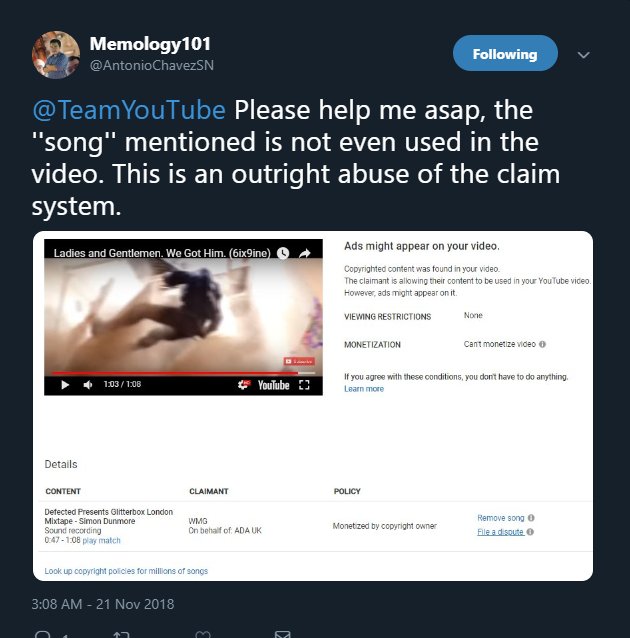Open Look up copyright policies link
This screenshot has height=638, width=630.
[126, 571]
